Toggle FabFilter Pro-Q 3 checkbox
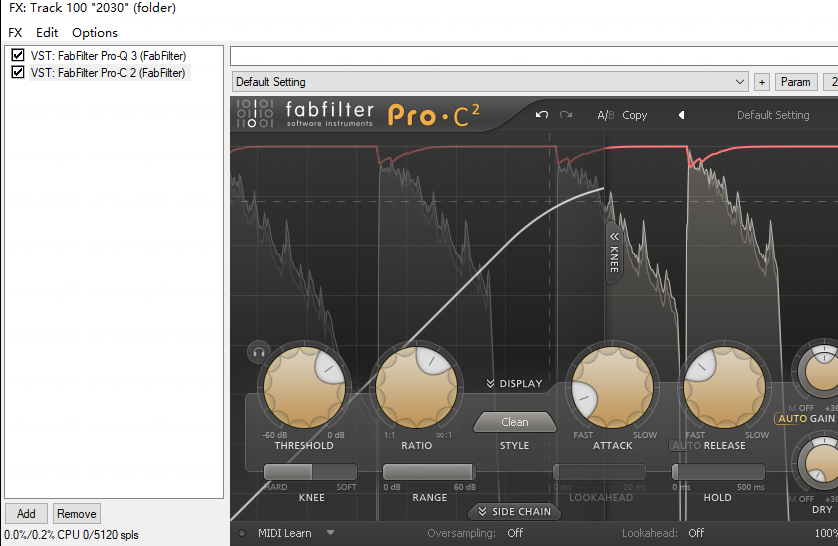The width and height of the screenshot is (838, 546). pos(18,55)
